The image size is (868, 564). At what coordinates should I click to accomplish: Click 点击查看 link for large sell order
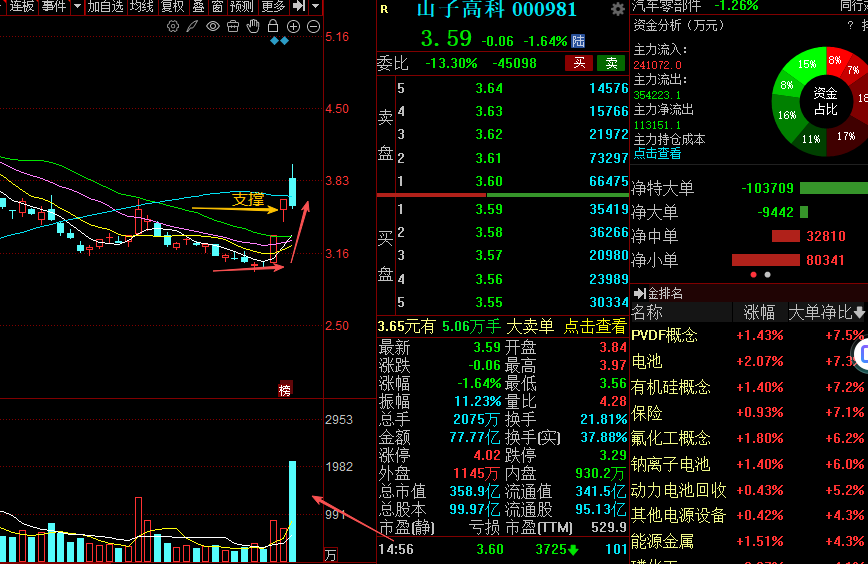click(x=595, y=327)
